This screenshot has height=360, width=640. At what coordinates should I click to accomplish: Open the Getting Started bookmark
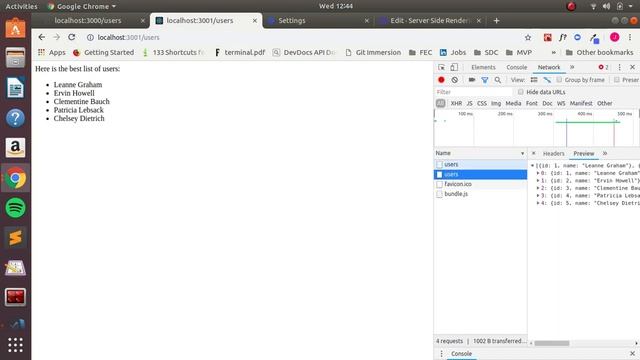104,53
